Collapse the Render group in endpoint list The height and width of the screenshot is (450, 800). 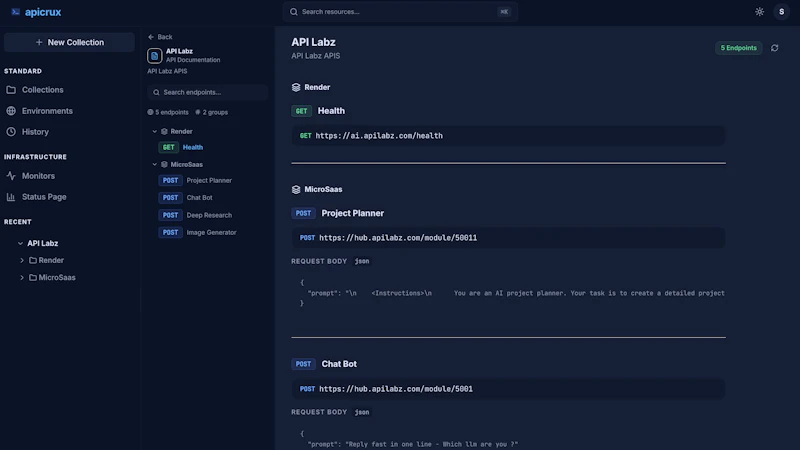155,132
